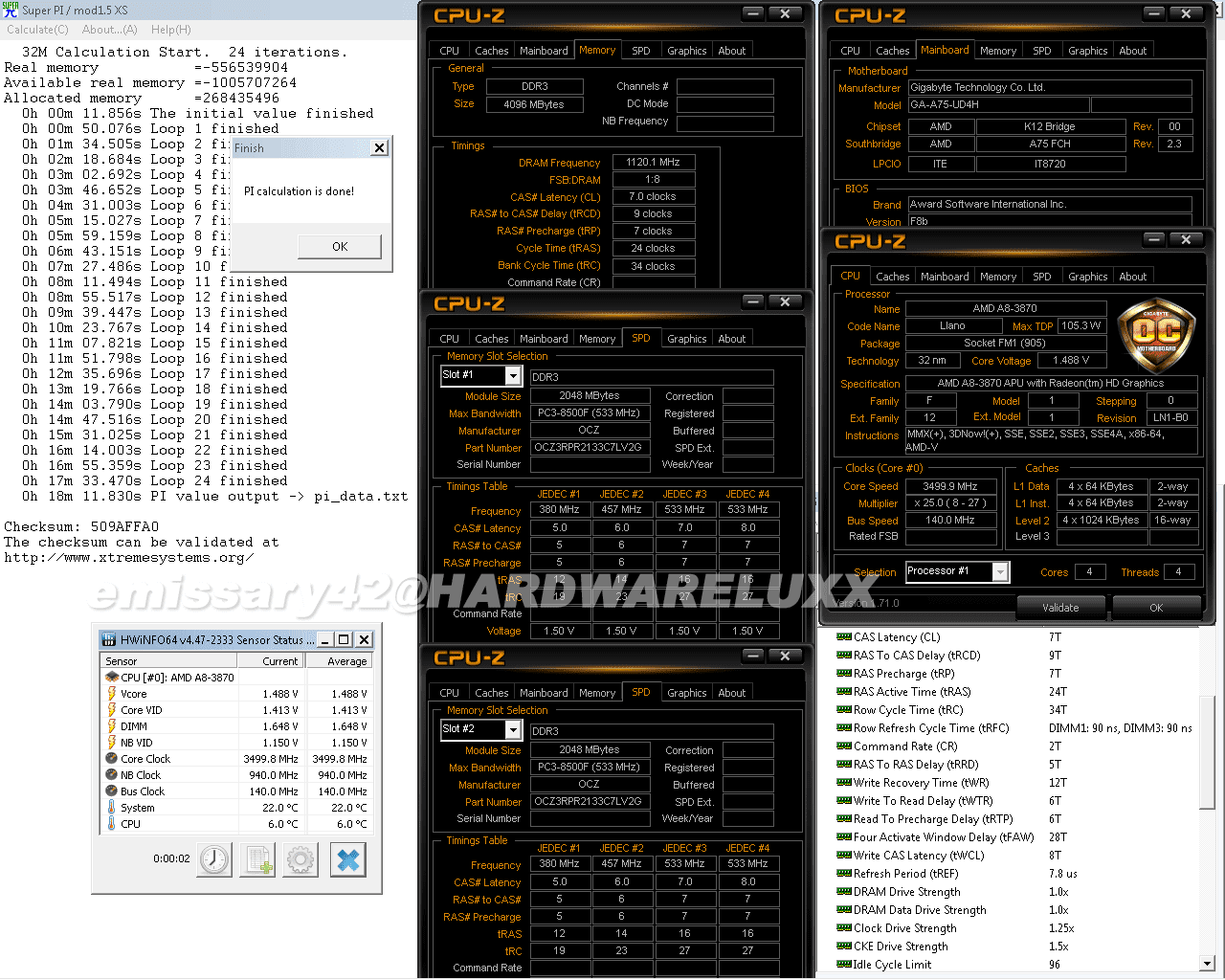Click the gauge icon next to Bus Clock

click(x=112, y=791)
